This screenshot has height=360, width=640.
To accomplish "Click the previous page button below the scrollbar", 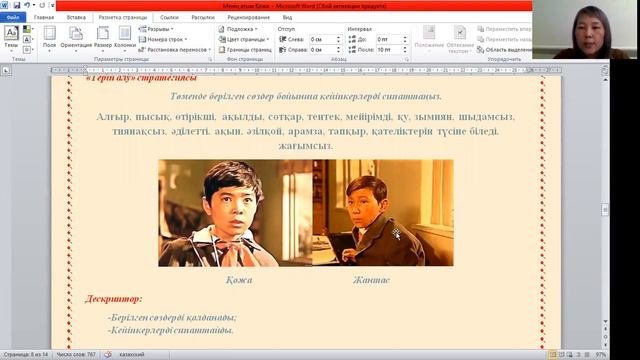I will point(605,328).
